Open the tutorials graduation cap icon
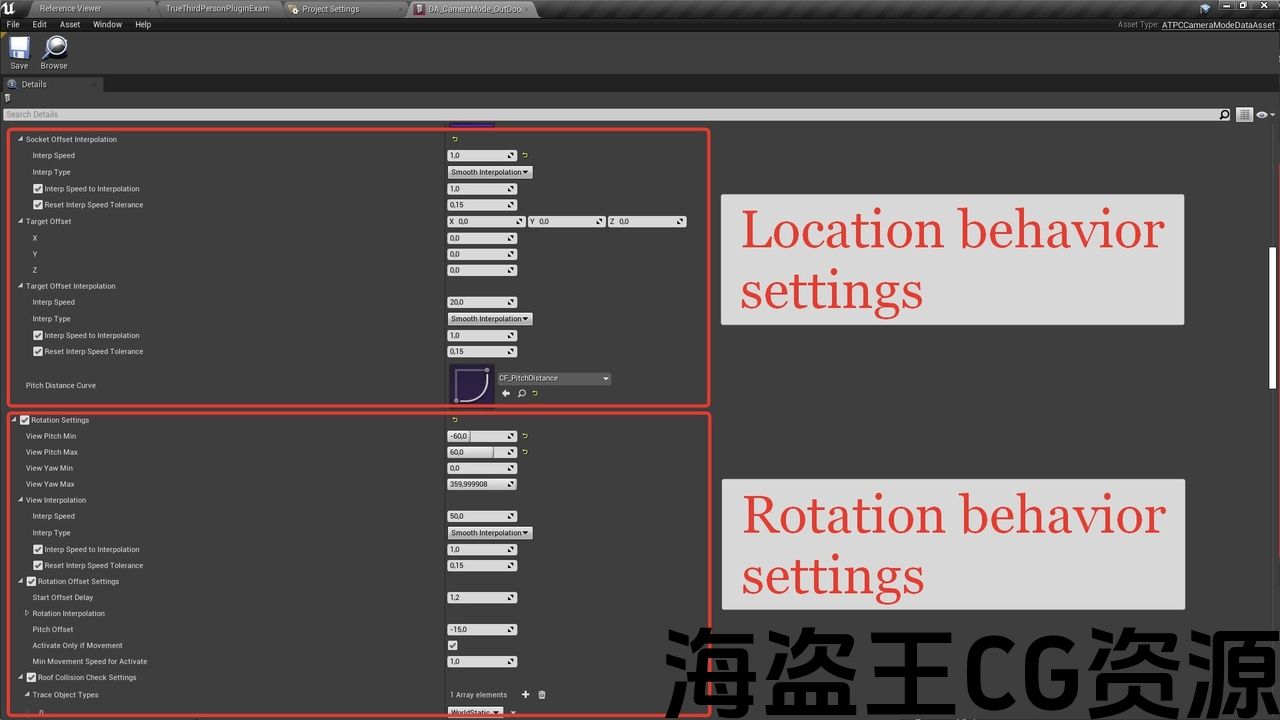This screenshot has height=720, width=1280. (x=1205, y=8)
